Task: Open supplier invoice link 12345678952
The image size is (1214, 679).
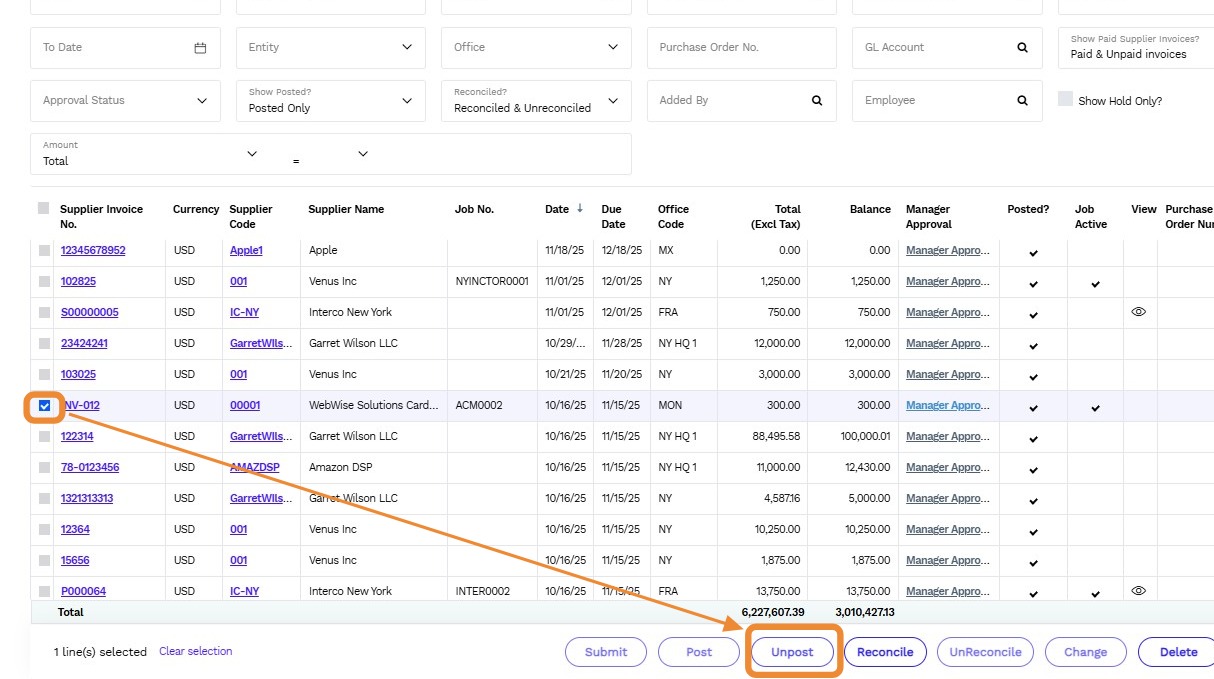Action: click(93, 251)
